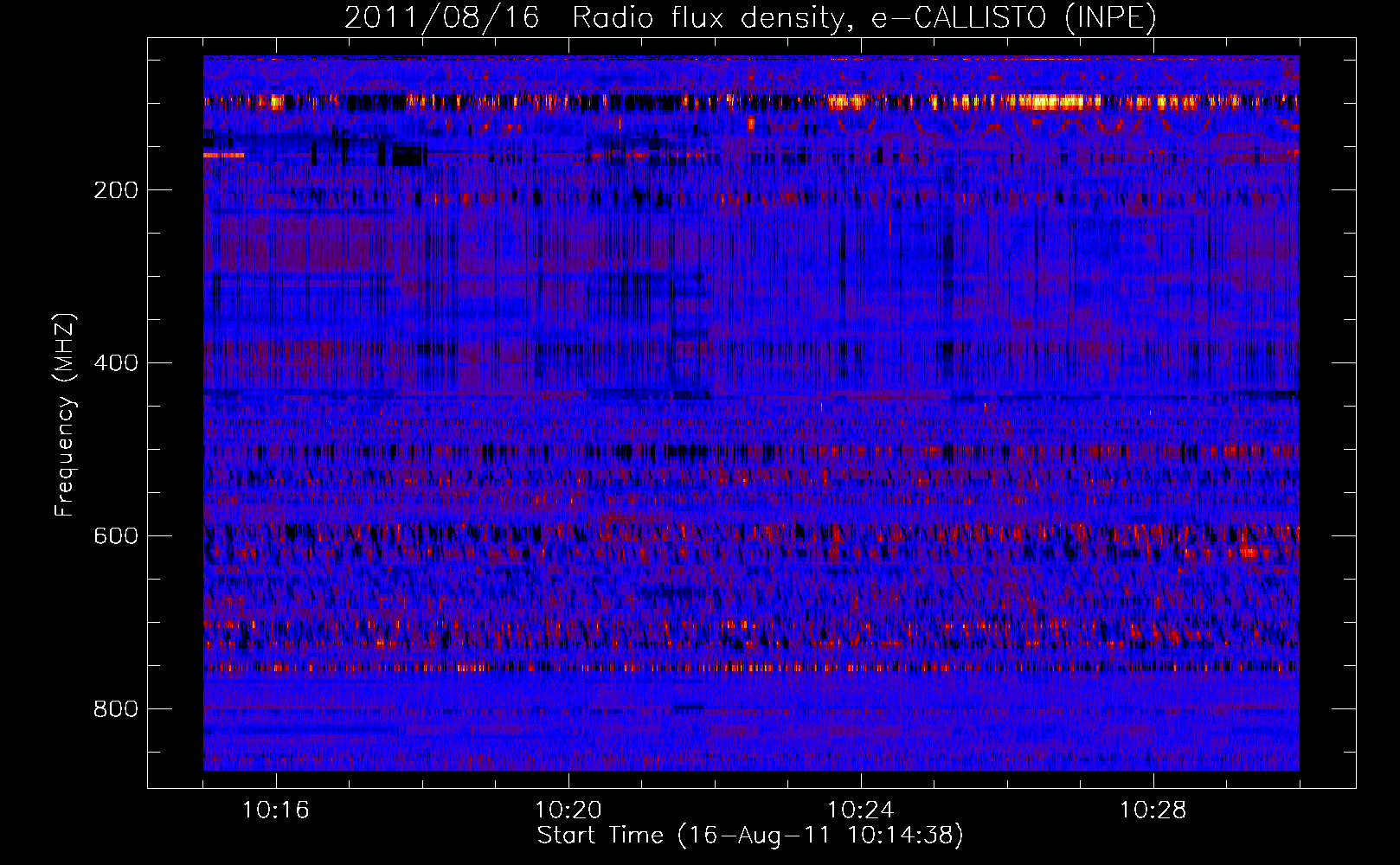Image resolution: width=1400 pixels, height=865 pixels.
Task: Click the 10:16 time tick label
Action: [x=276, y=811]
